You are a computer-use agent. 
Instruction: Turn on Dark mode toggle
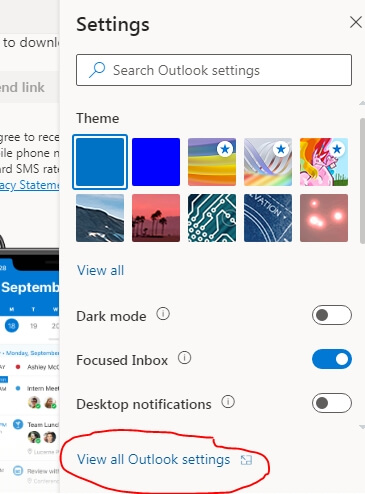[x=332, y=315]
